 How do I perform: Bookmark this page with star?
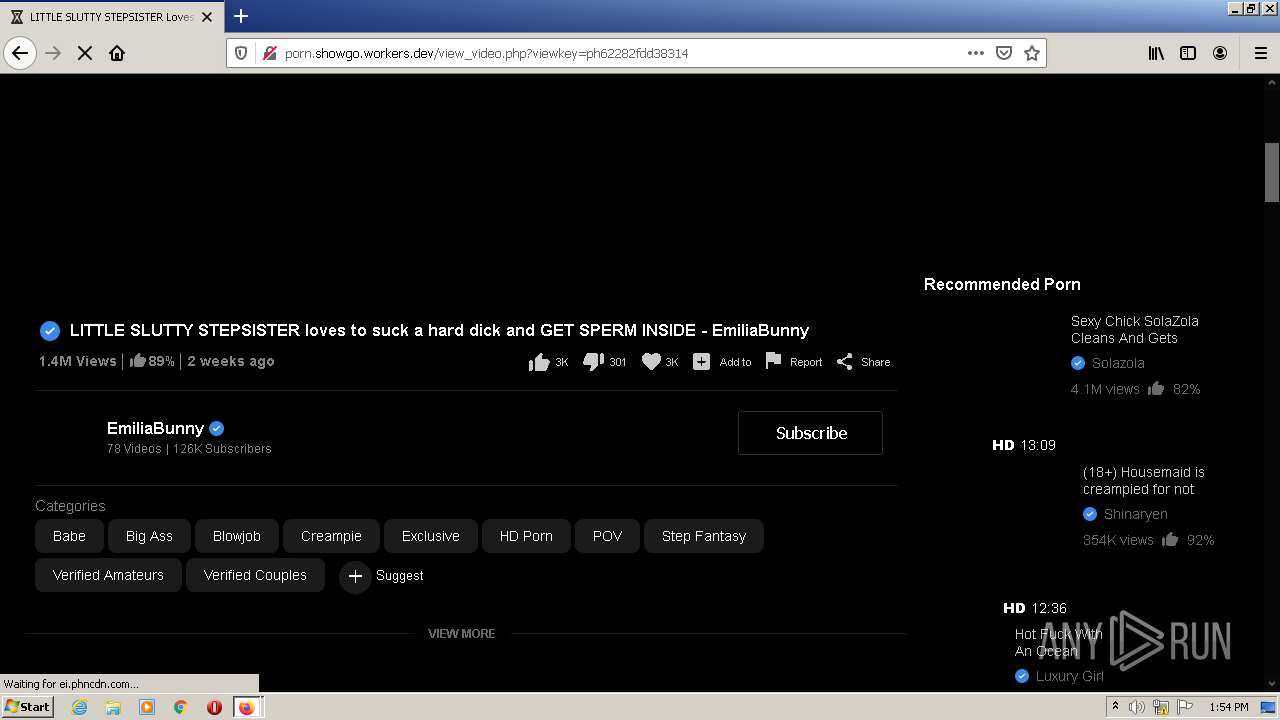[x=1032, y=53]
